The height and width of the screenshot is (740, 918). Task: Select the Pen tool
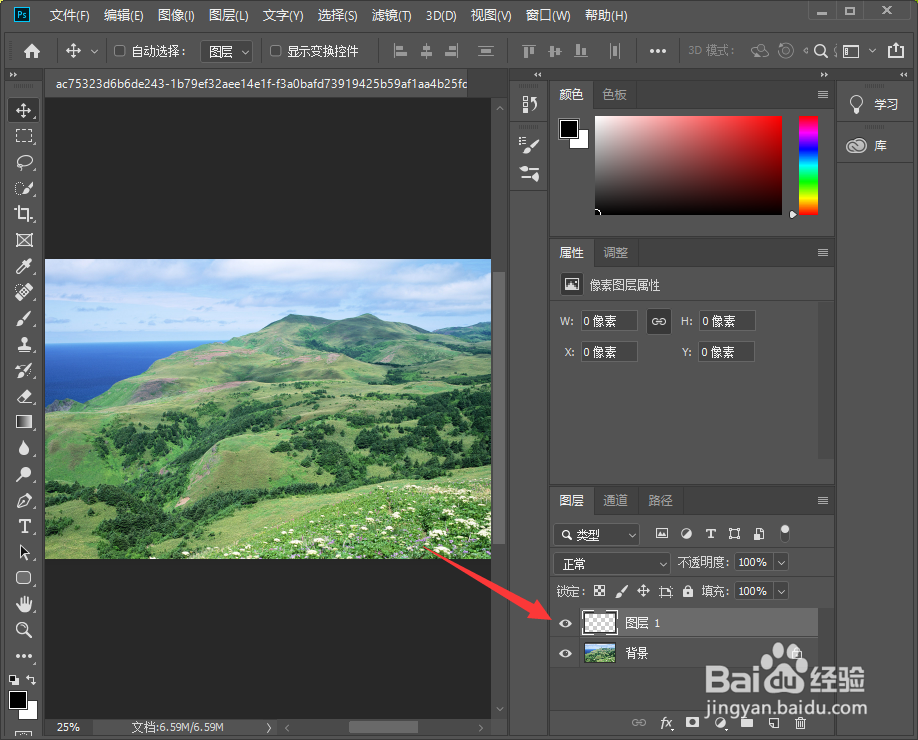tap(23, 500)
